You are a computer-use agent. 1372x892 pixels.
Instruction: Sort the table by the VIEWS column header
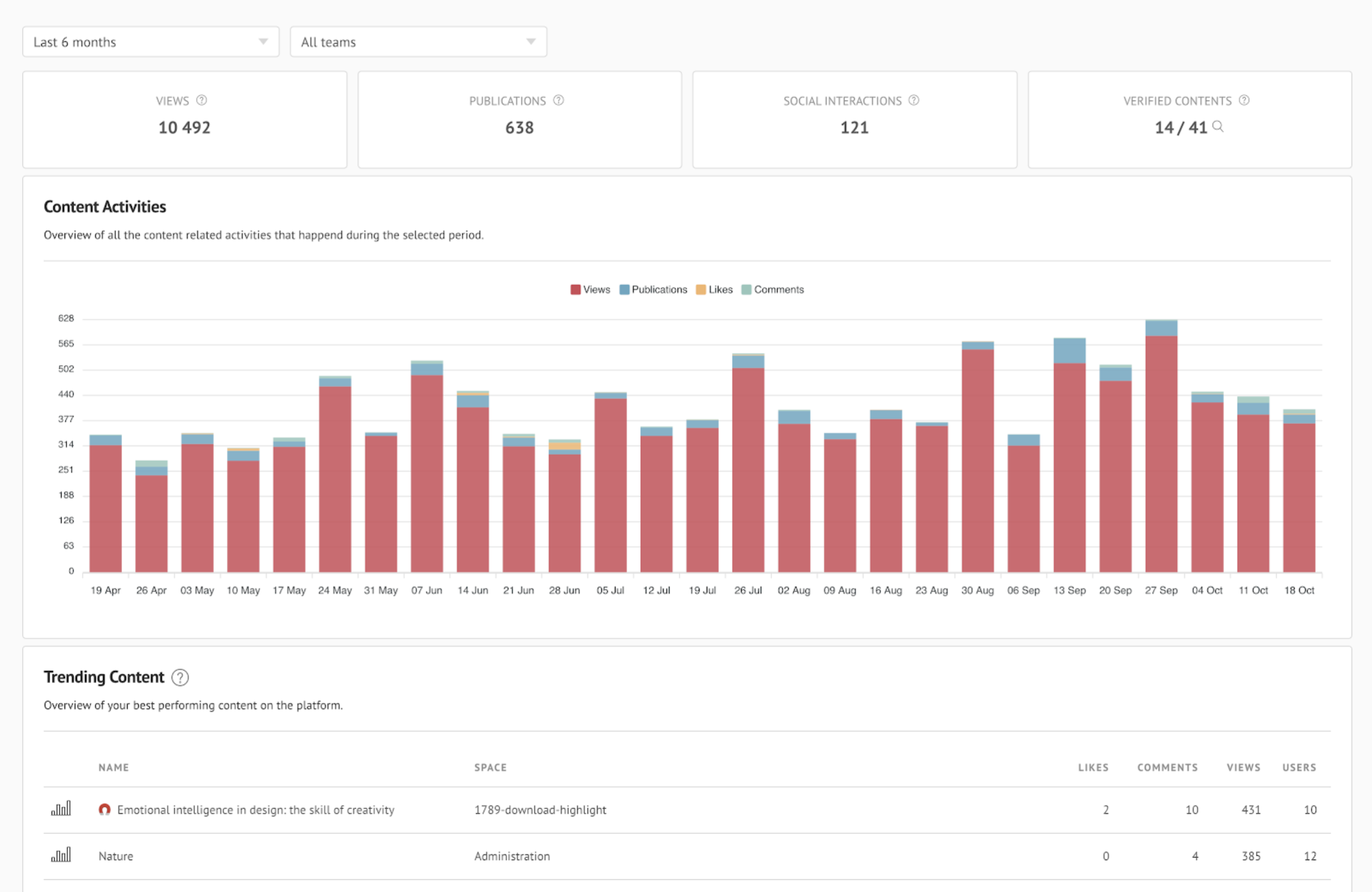click(1243, 767)
